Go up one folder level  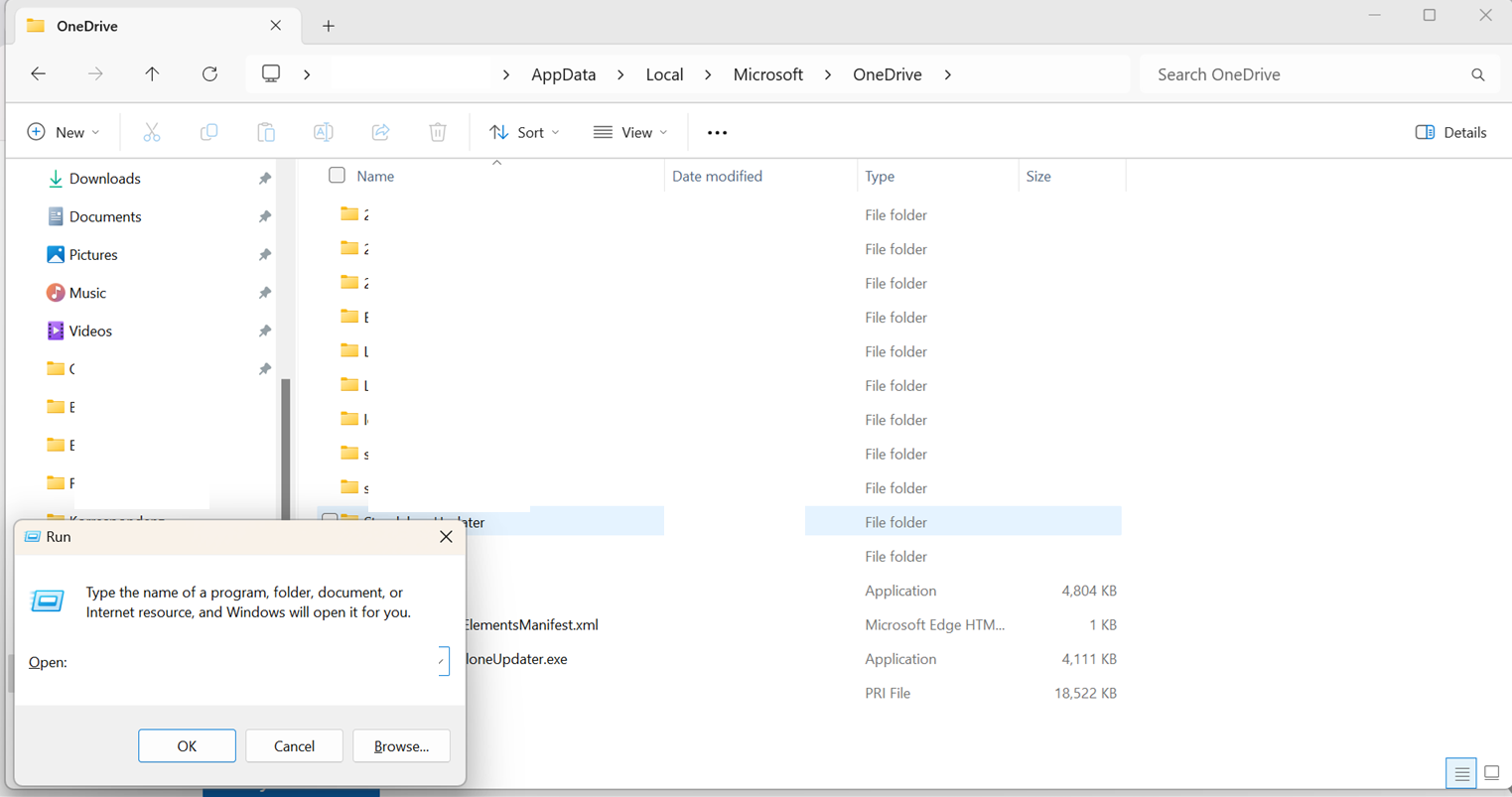pos(152,74)
